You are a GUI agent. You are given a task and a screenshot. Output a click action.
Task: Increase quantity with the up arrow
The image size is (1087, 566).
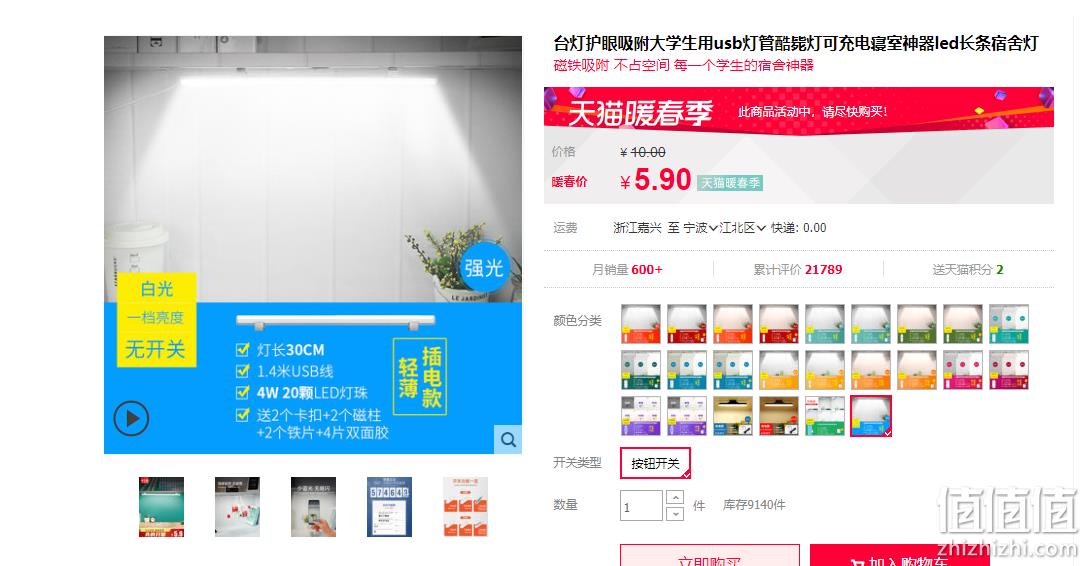pos(675,497)
